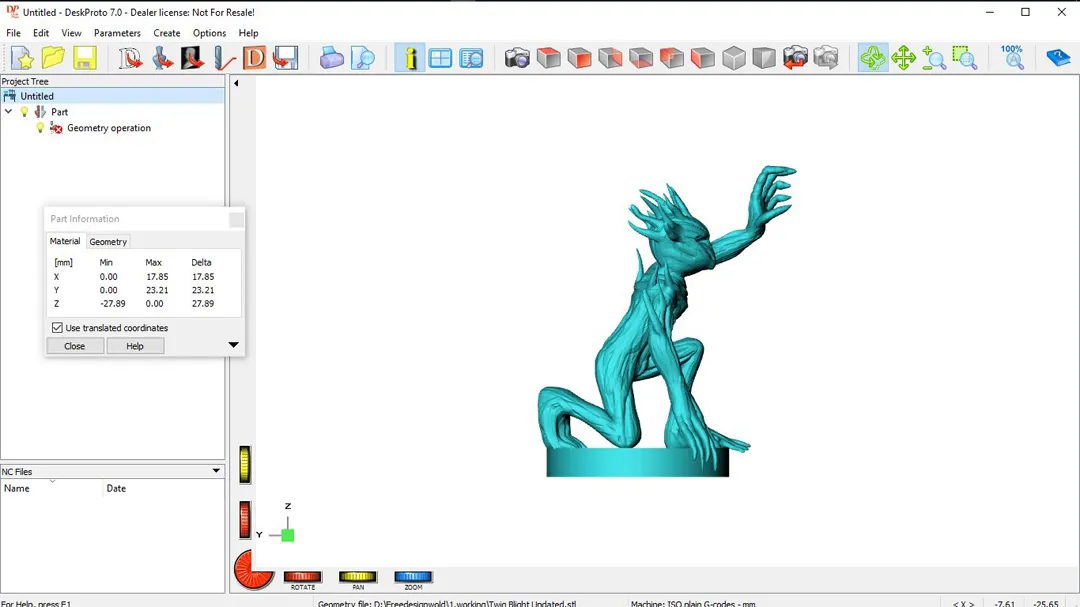
Task: Click the Load geometry vase icon
Action: click(162, 58)
